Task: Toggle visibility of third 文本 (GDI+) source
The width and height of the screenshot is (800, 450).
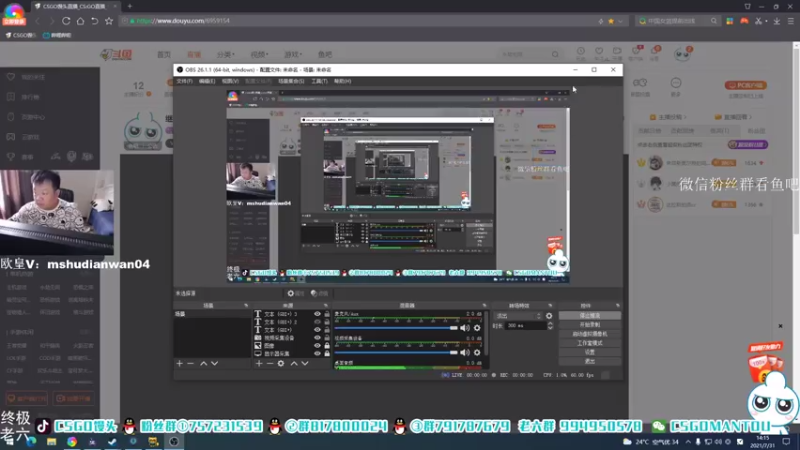Action: [x=317, y=330]
